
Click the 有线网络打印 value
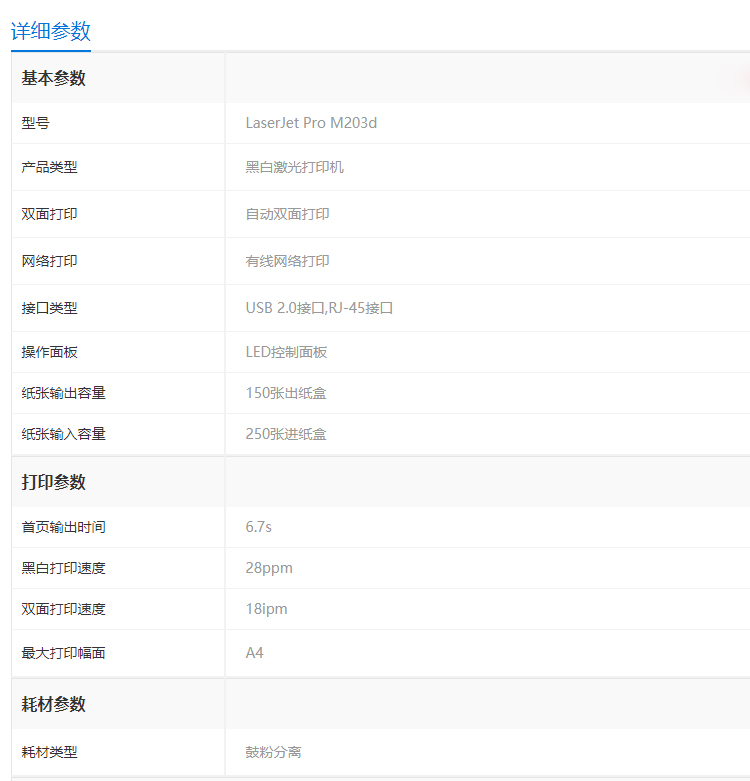tap(287, 261)
